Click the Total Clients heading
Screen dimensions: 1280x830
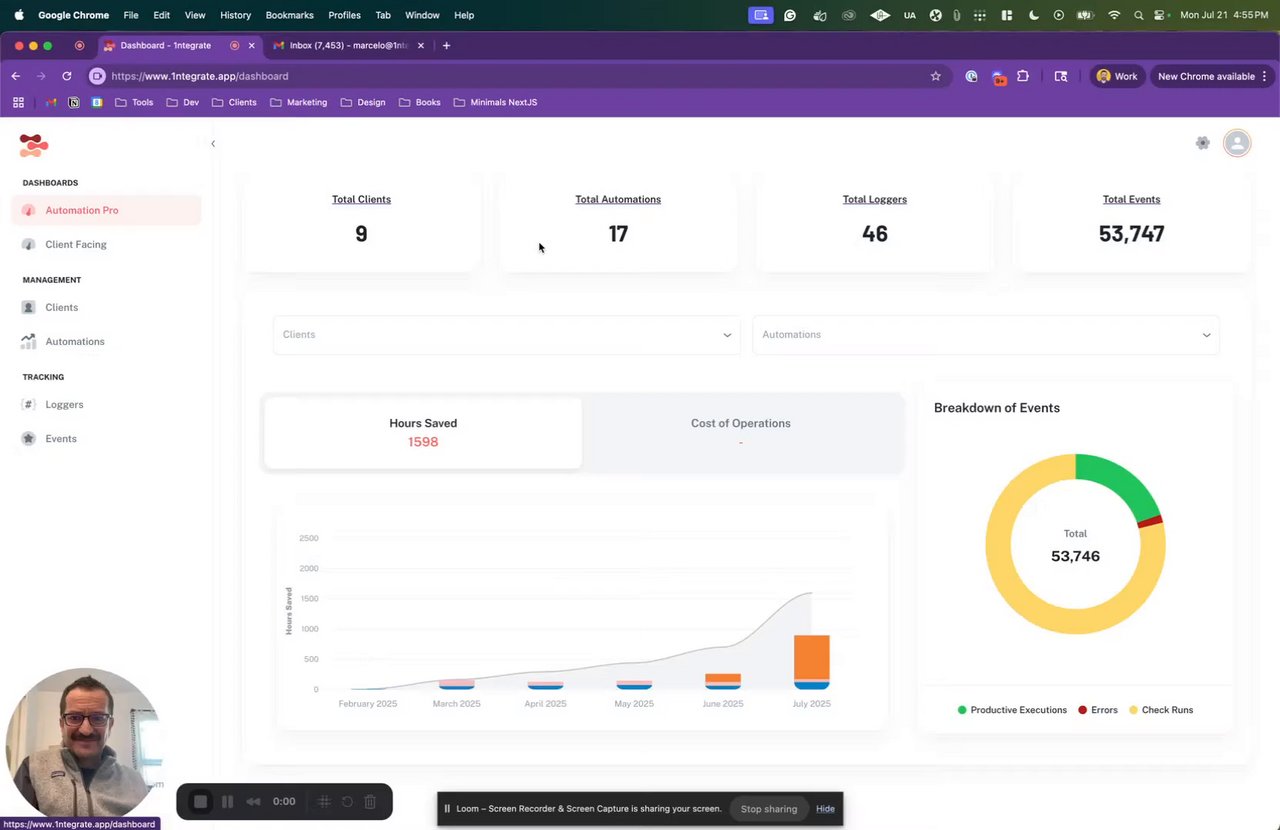point(361,199)
